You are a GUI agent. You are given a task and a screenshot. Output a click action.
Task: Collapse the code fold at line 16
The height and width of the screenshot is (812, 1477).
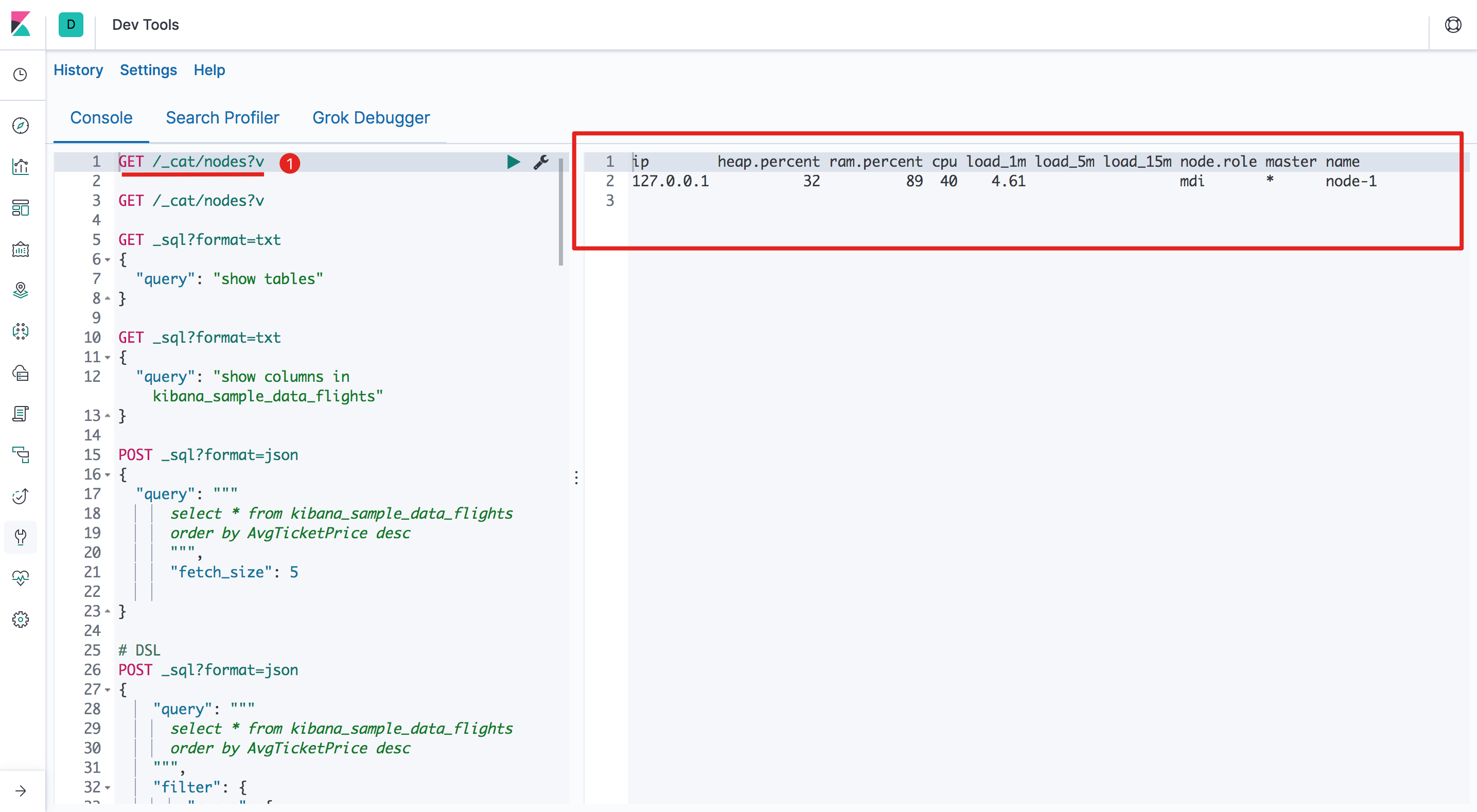point(107,475)
